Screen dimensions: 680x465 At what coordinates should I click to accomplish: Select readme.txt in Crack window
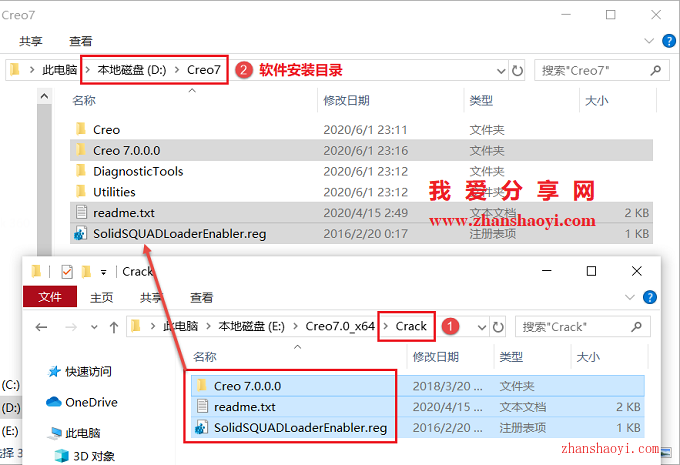point(418,407)
